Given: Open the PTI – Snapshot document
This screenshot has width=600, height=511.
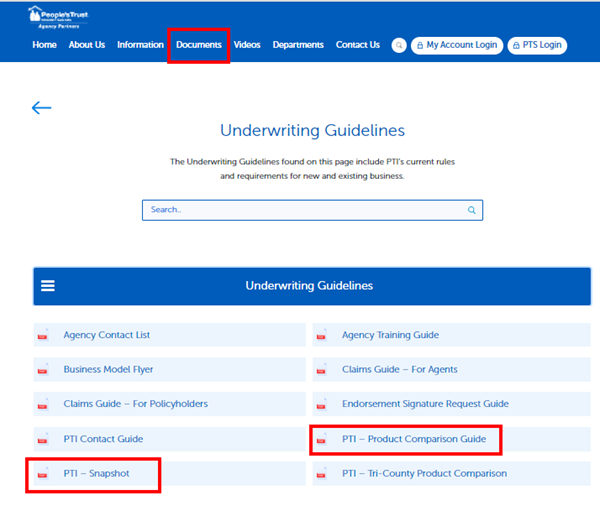Looking at the screenshot, I should coord(170,473).
